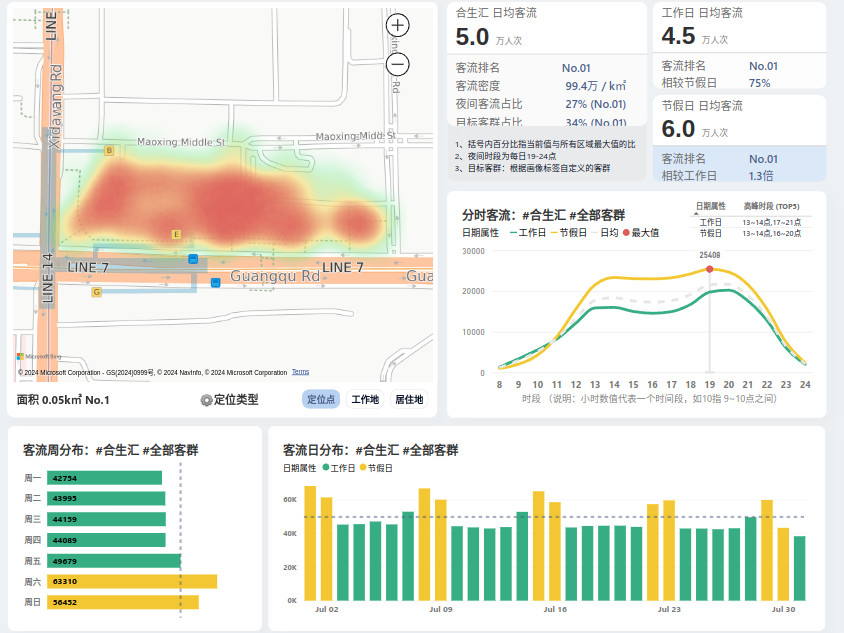844x633 pixels.
Task: Sort peak table by 日期属性 header
Action: pyautogui.click(x=711, y=206)
